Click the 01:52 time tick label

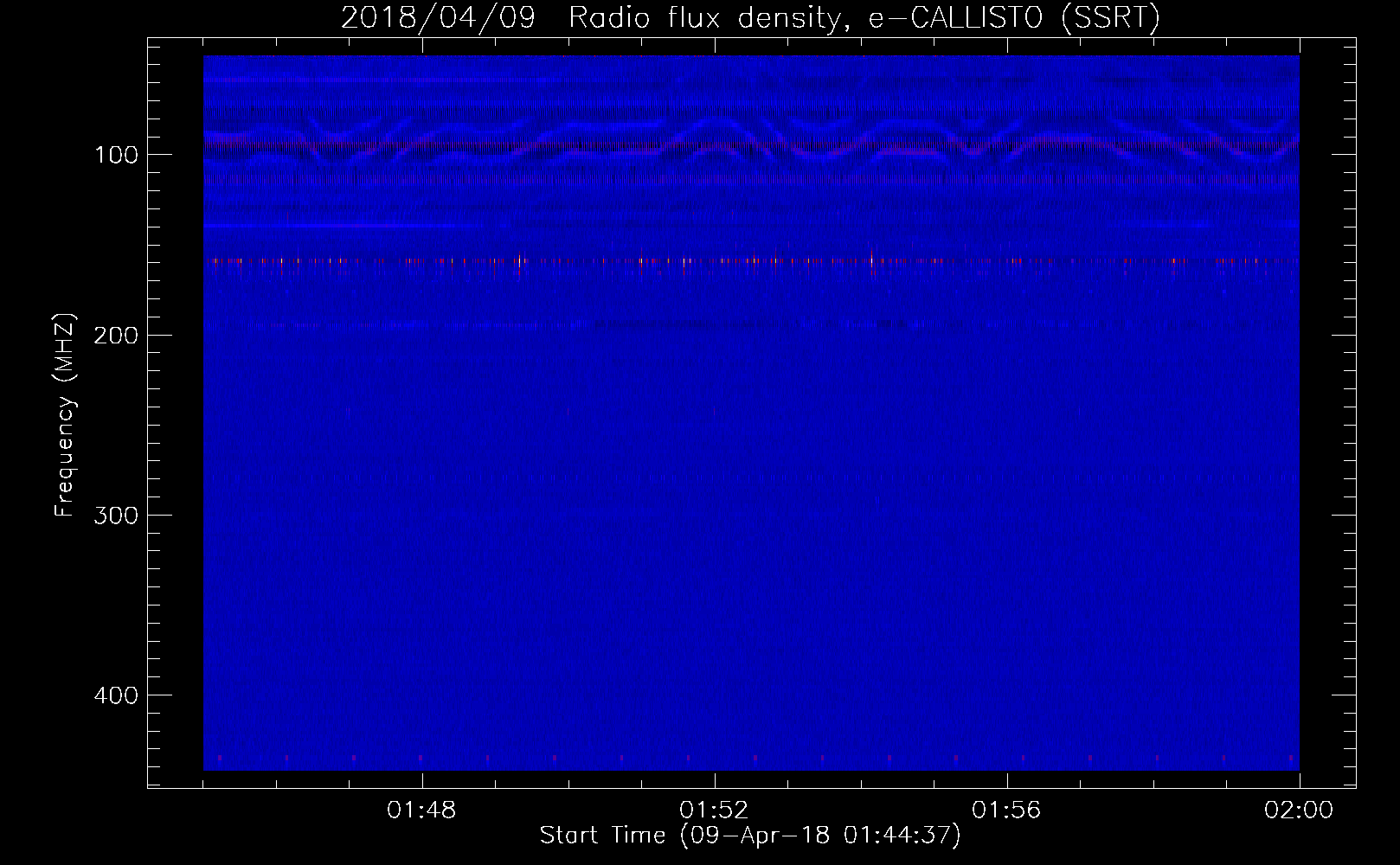715,811
